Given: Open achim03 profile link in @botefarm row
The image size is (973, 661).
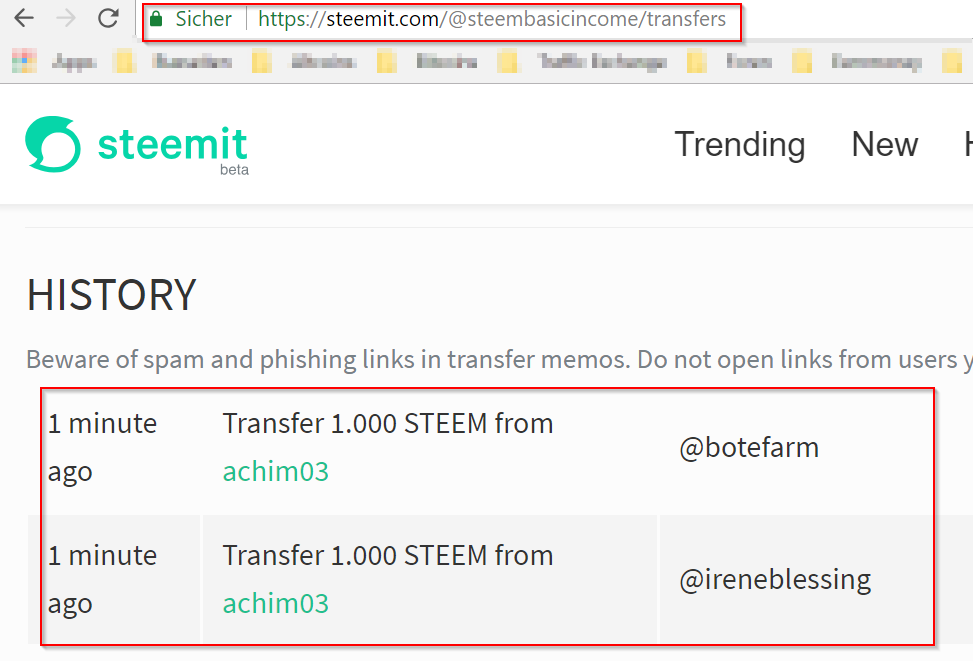Looking at the screenshot, I should coord(275,472).
